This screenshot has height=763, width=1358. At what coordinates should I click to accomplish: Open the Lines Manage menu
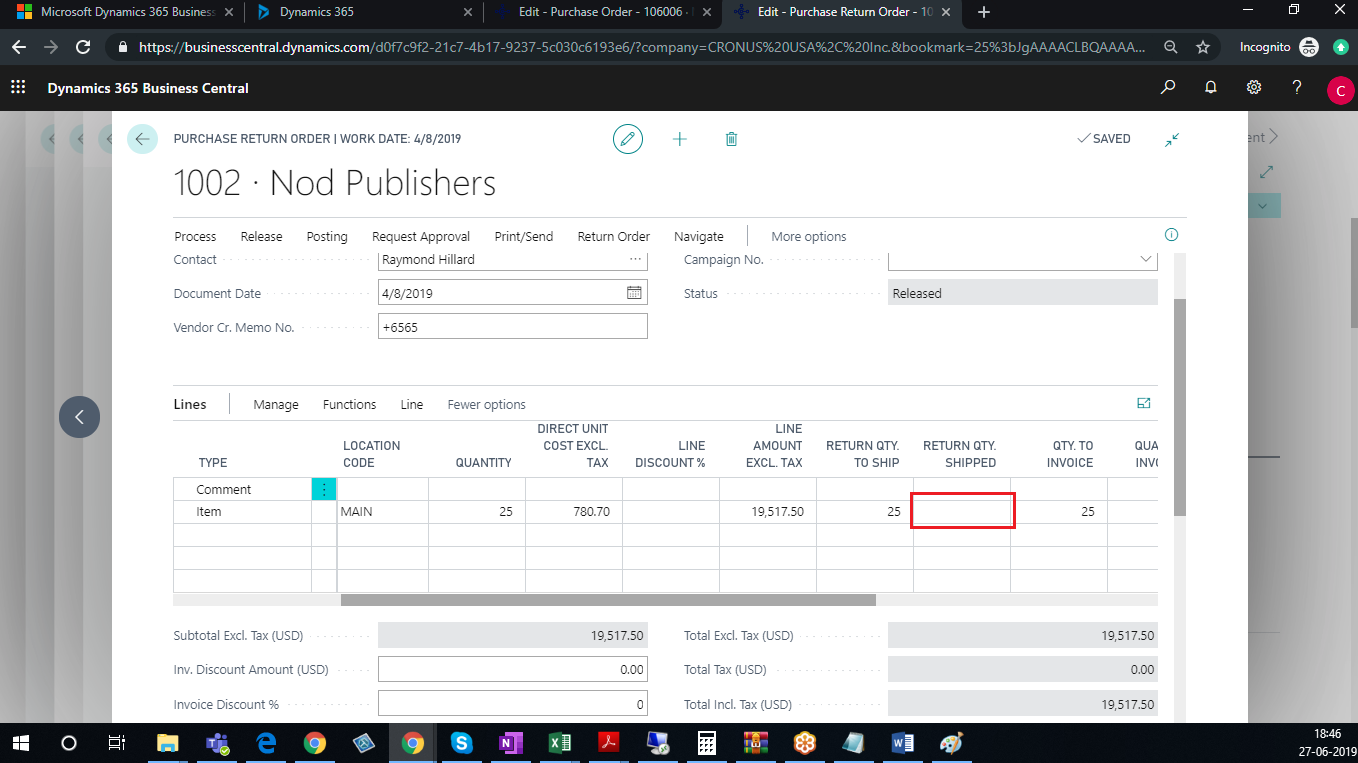(276, 405)
